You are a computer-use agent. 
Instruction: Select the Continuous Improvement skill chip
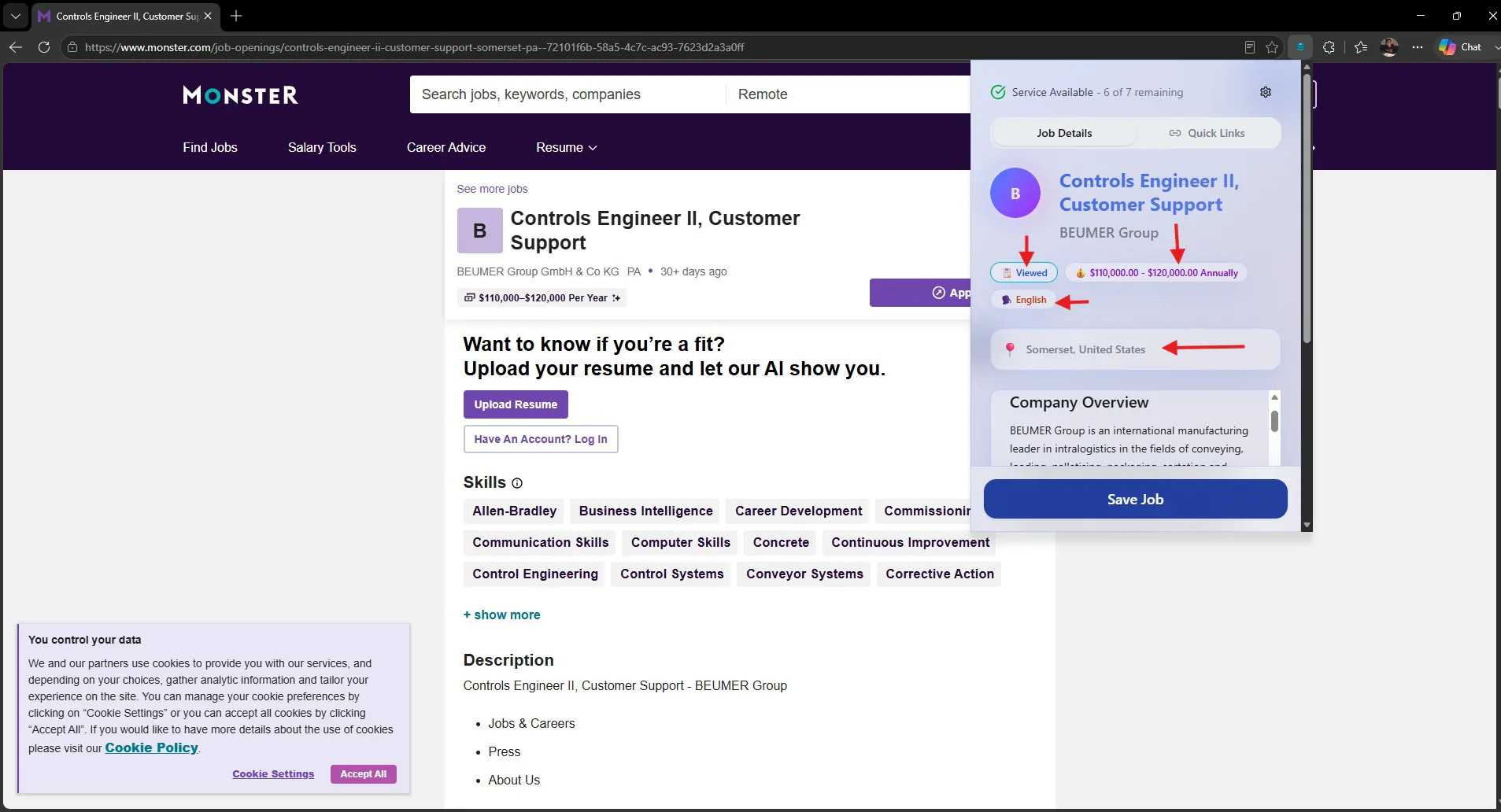(x=911, y=542)
